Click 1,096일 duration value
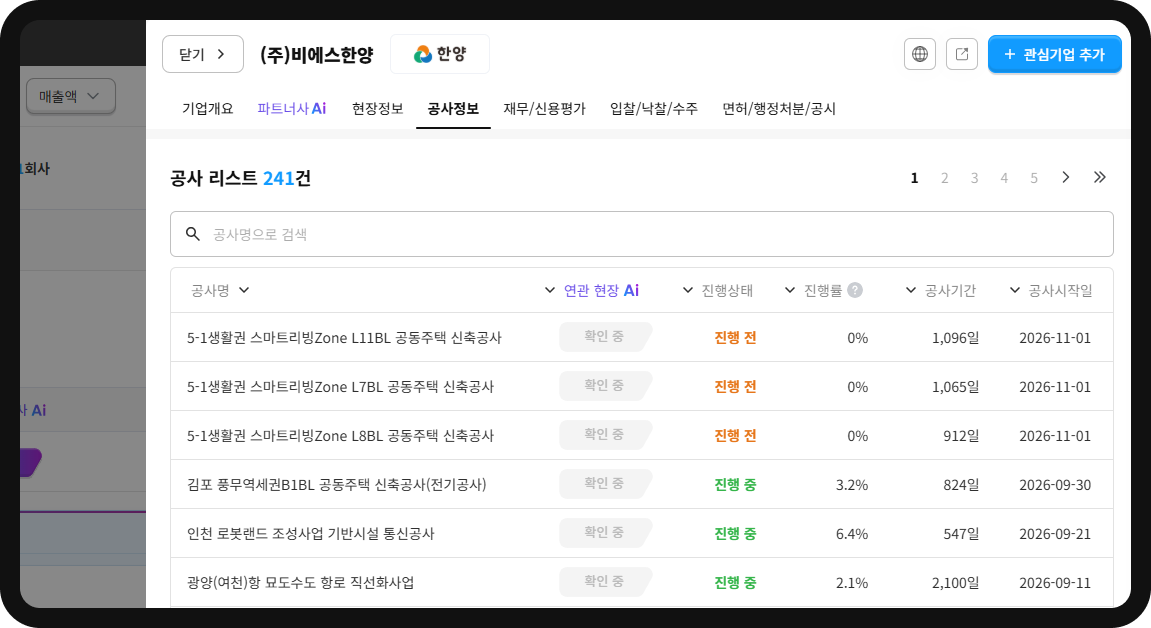Viewport: 1151px width, 628px height. point(955,338)
